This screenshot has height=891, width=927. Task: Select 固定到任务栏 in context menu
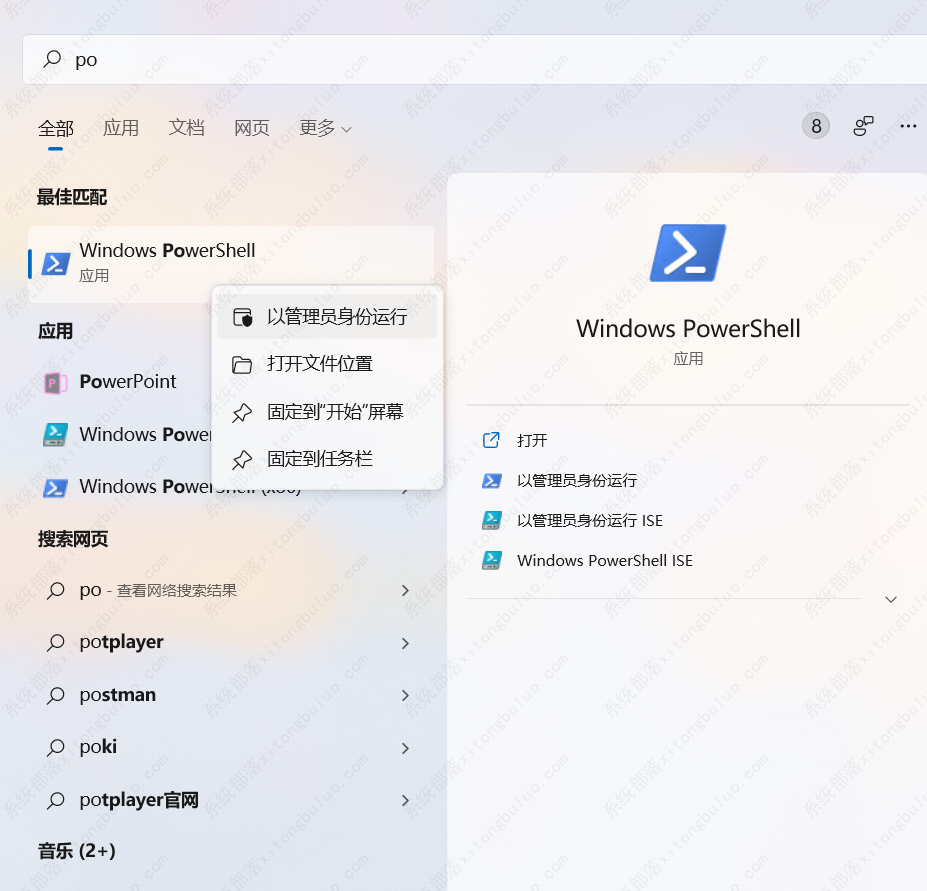pyautogui.click(x=320, y=459)
